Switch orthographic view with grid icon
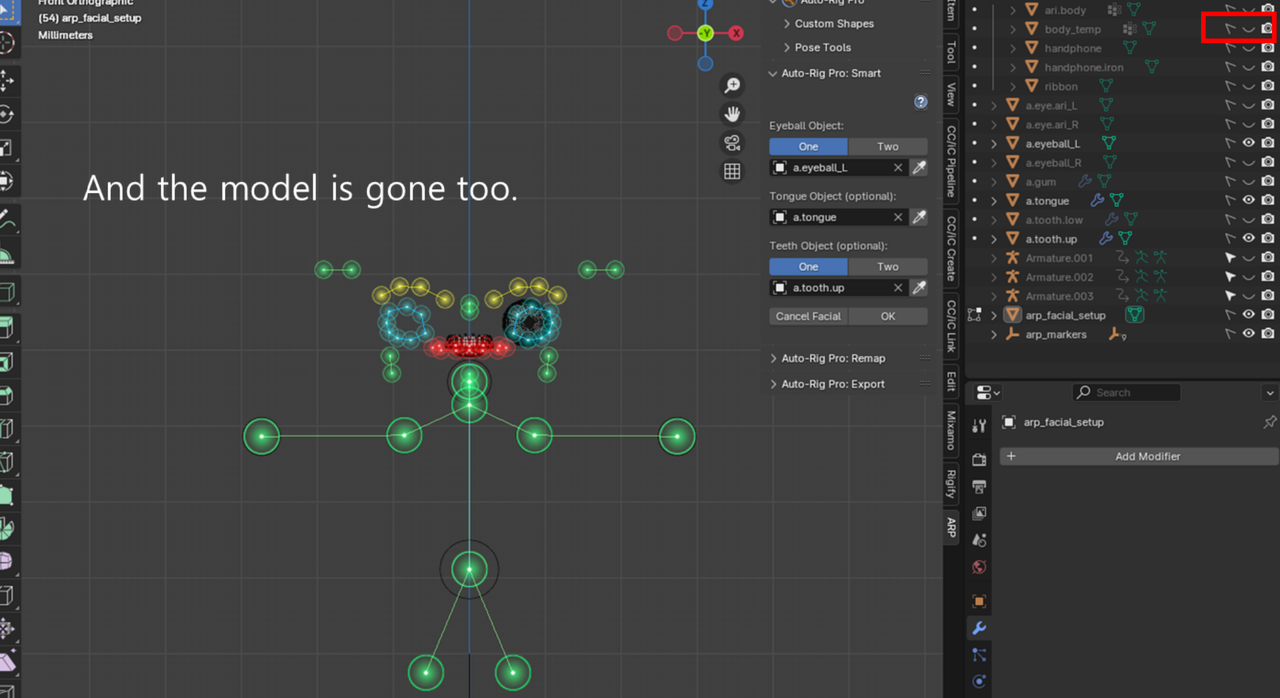This screenshot has height=698, width=1280. [x=732, y=171]
